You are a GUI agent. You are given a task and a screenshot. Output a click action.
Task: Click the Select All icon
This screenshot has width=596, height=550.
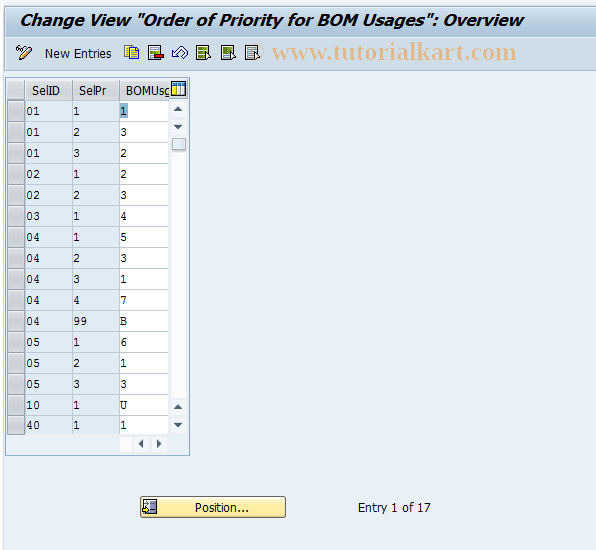[203, 53]
